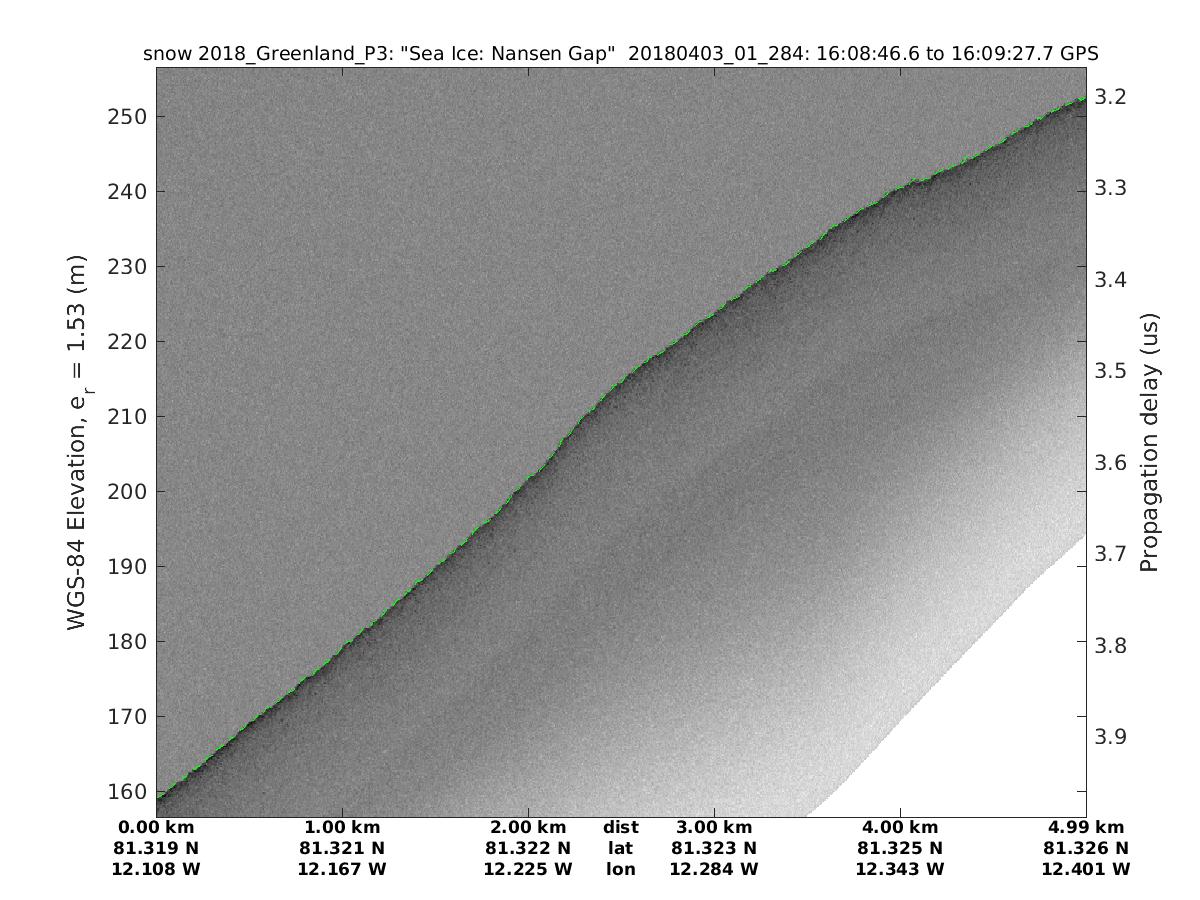Click the 3.2 propagation delay tick label

pos(1110,97)
